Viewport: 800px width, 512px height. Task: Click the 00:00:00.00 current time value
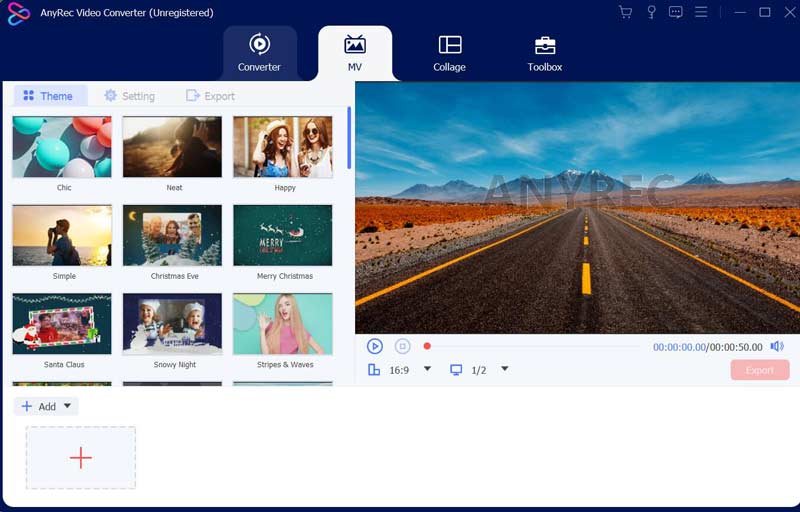[x=679, y=347]
